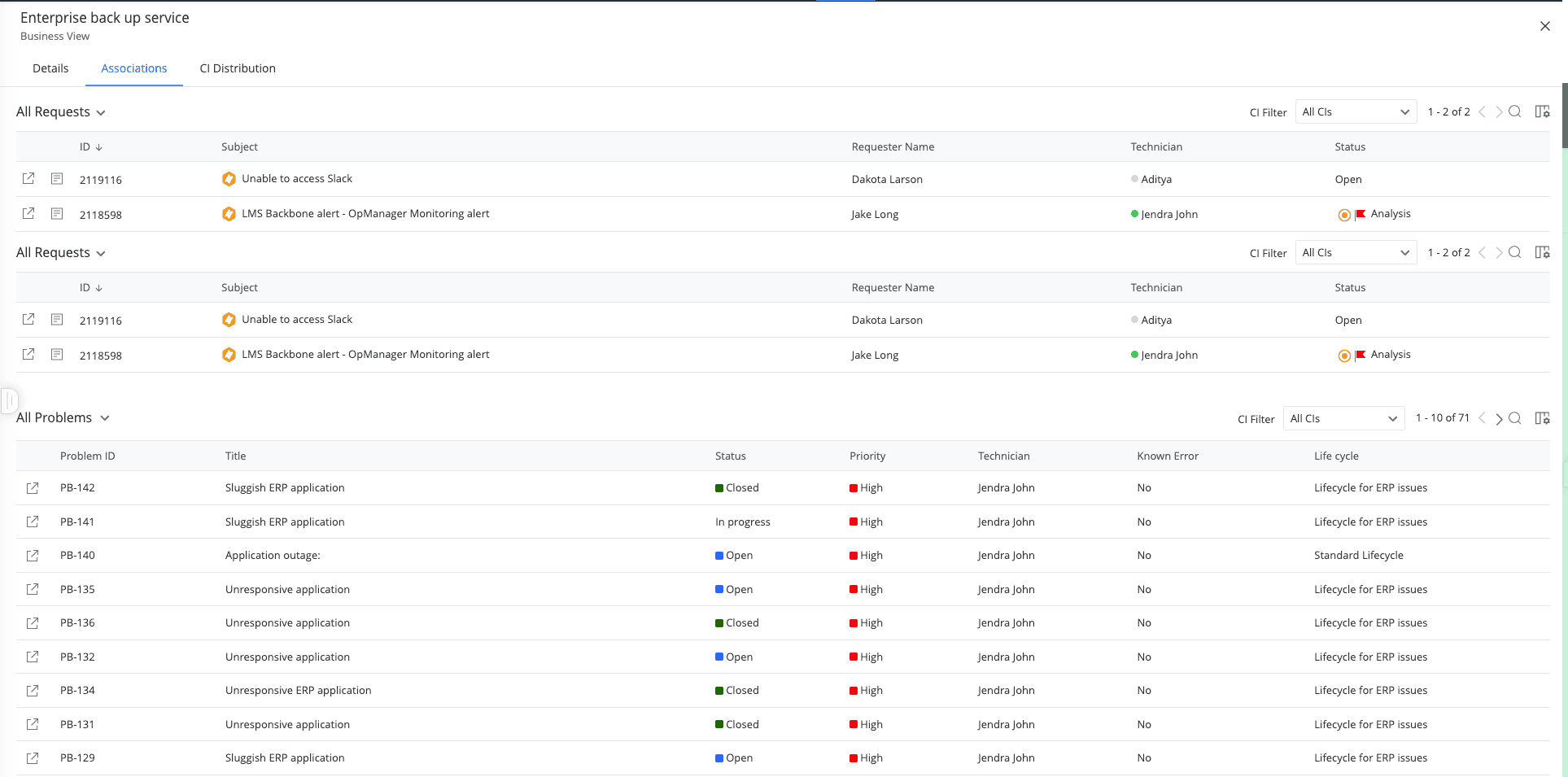Open the All Cls CI Filter dropdown
Image resolution: width=1568 pixels, height=777 pixels.
click(1355, 111)
